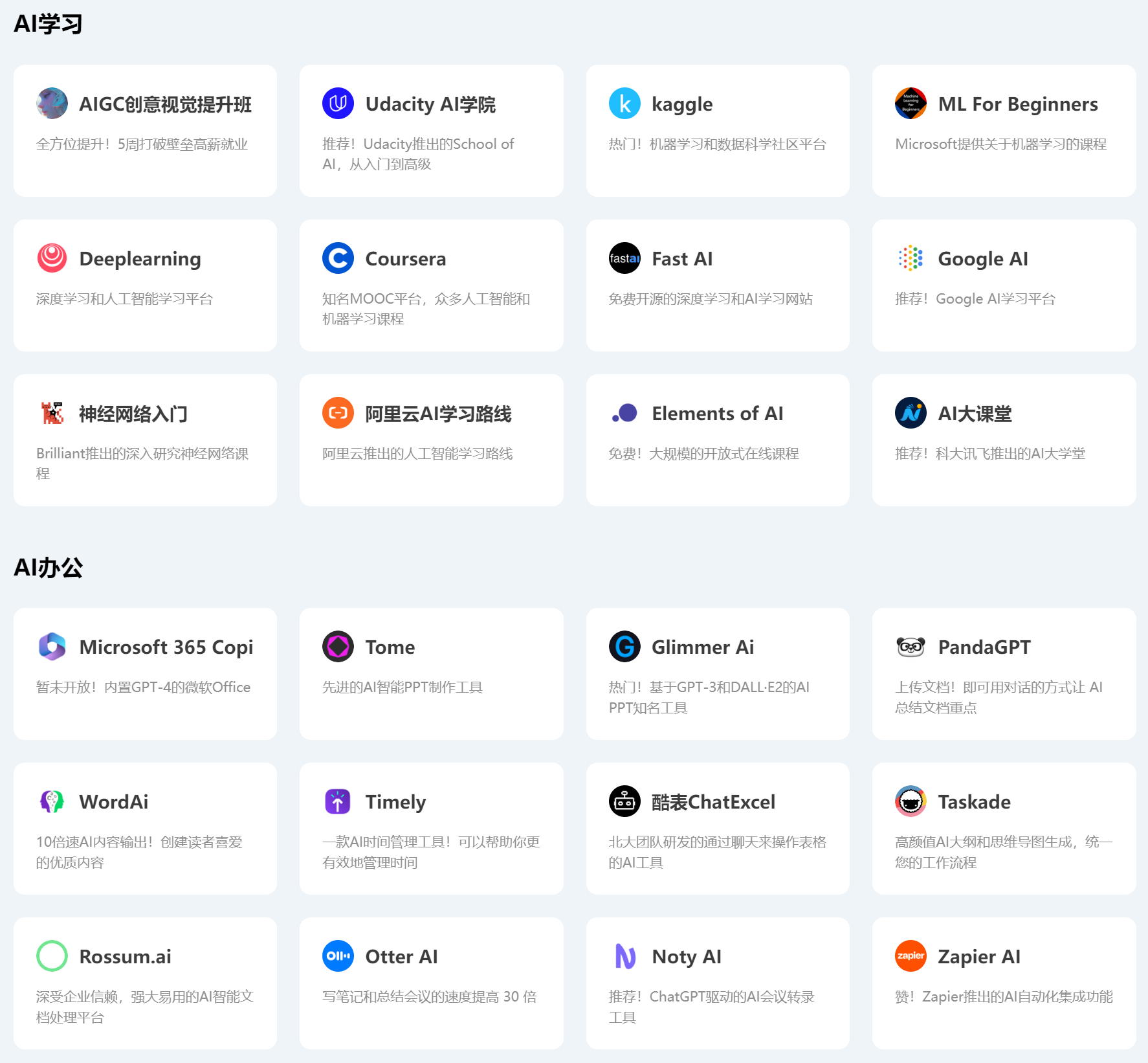Click the Tome title link
1148x1063 pixels.
point(390,647)
